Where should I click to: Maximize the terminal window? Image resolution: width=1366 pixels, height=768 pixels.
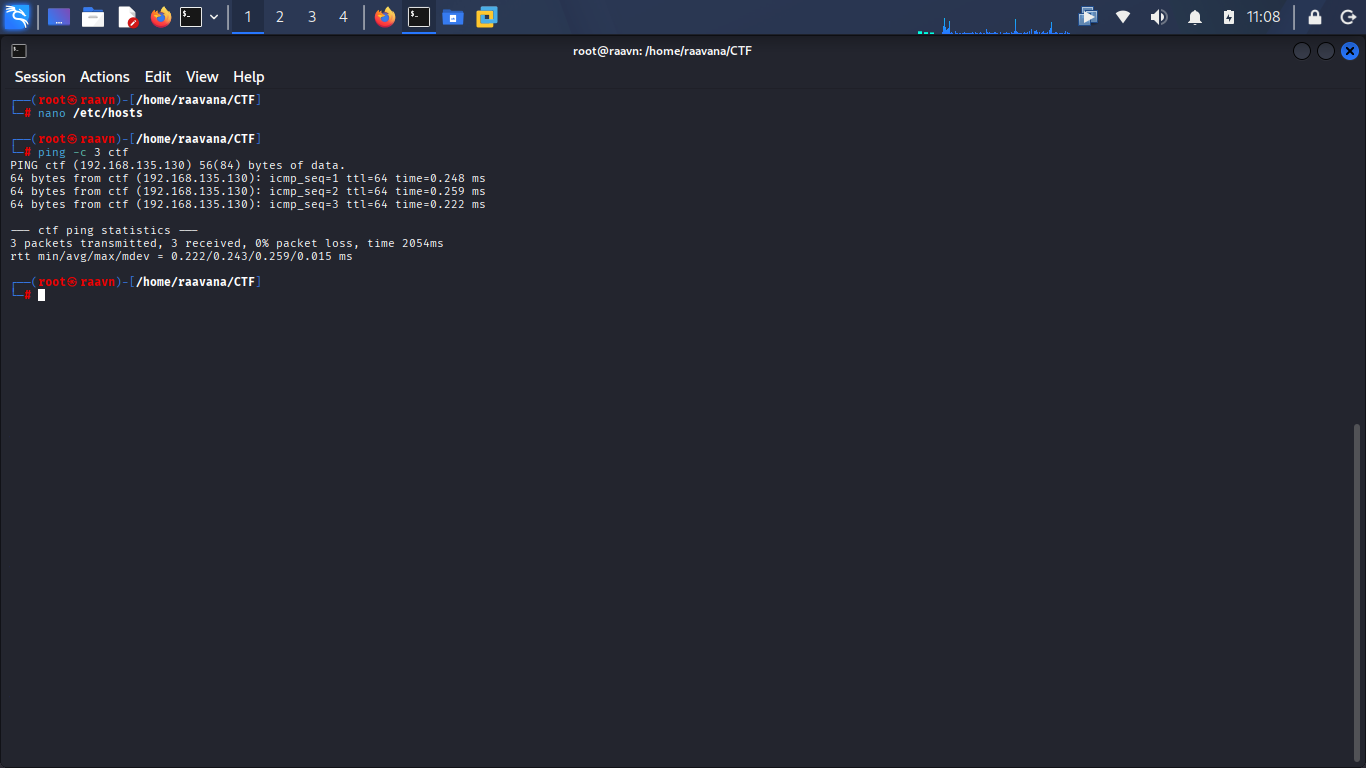point(1326,51)
